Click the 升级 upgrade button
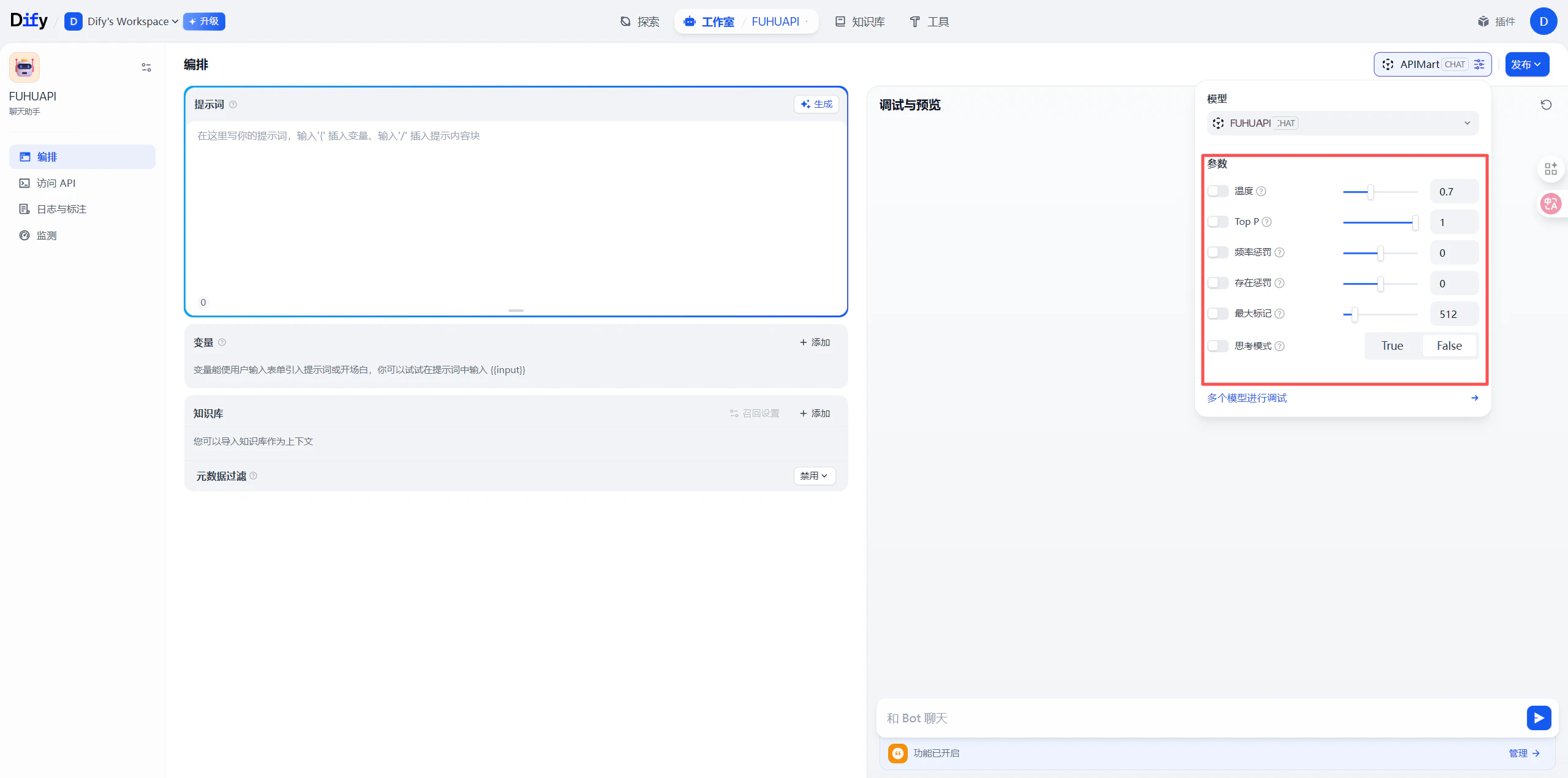This screenshot has height=778, width=1568. point(204,21)
